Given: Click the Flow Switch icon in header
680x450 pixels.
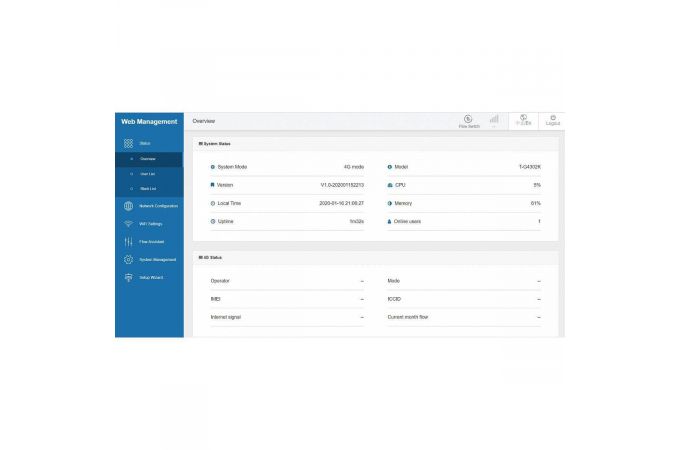Looking at the screenshot, I should tap(468, 119).
